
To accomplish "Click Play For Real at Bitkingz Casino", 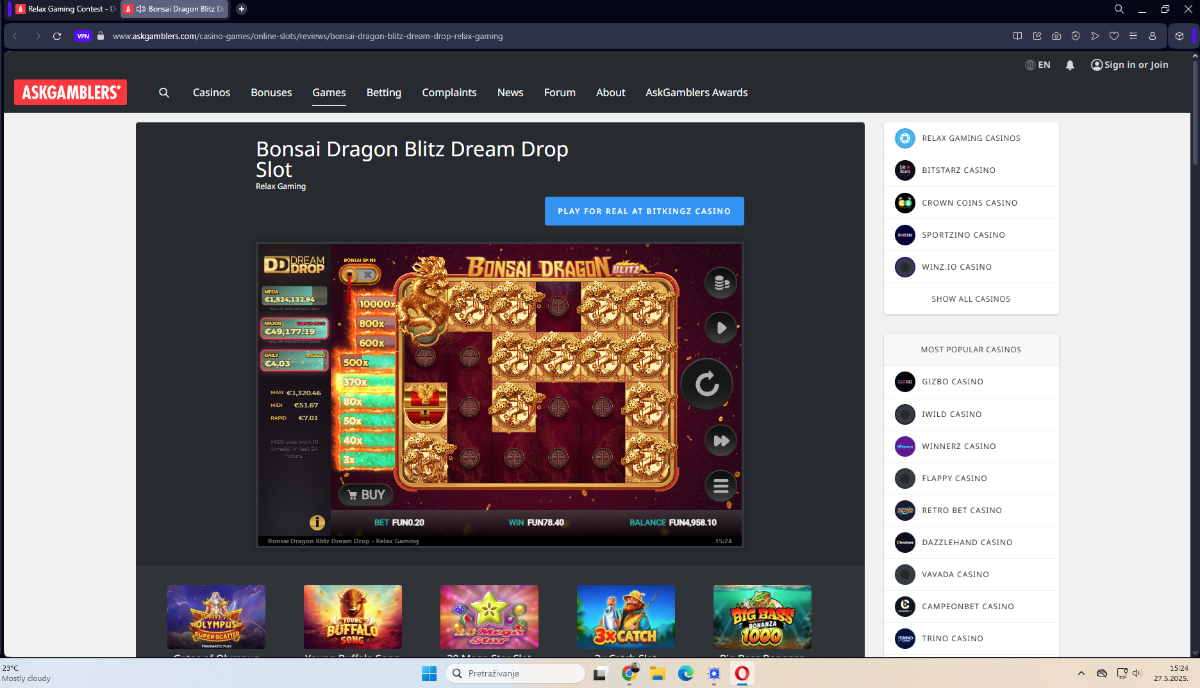I will coord(644,211).
